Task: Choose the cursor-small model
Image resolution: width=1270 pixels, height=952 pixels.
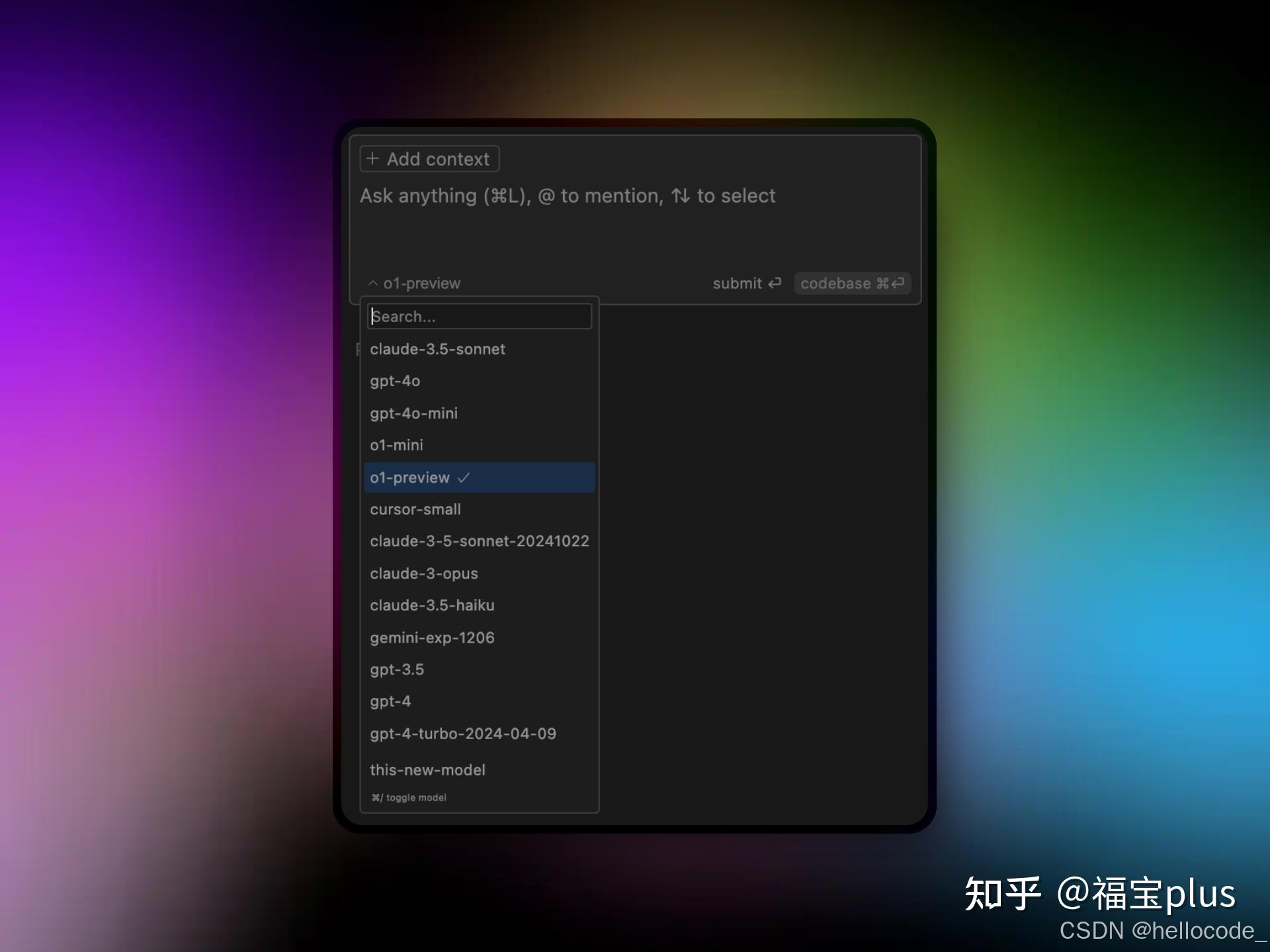Action: [415, 509]
